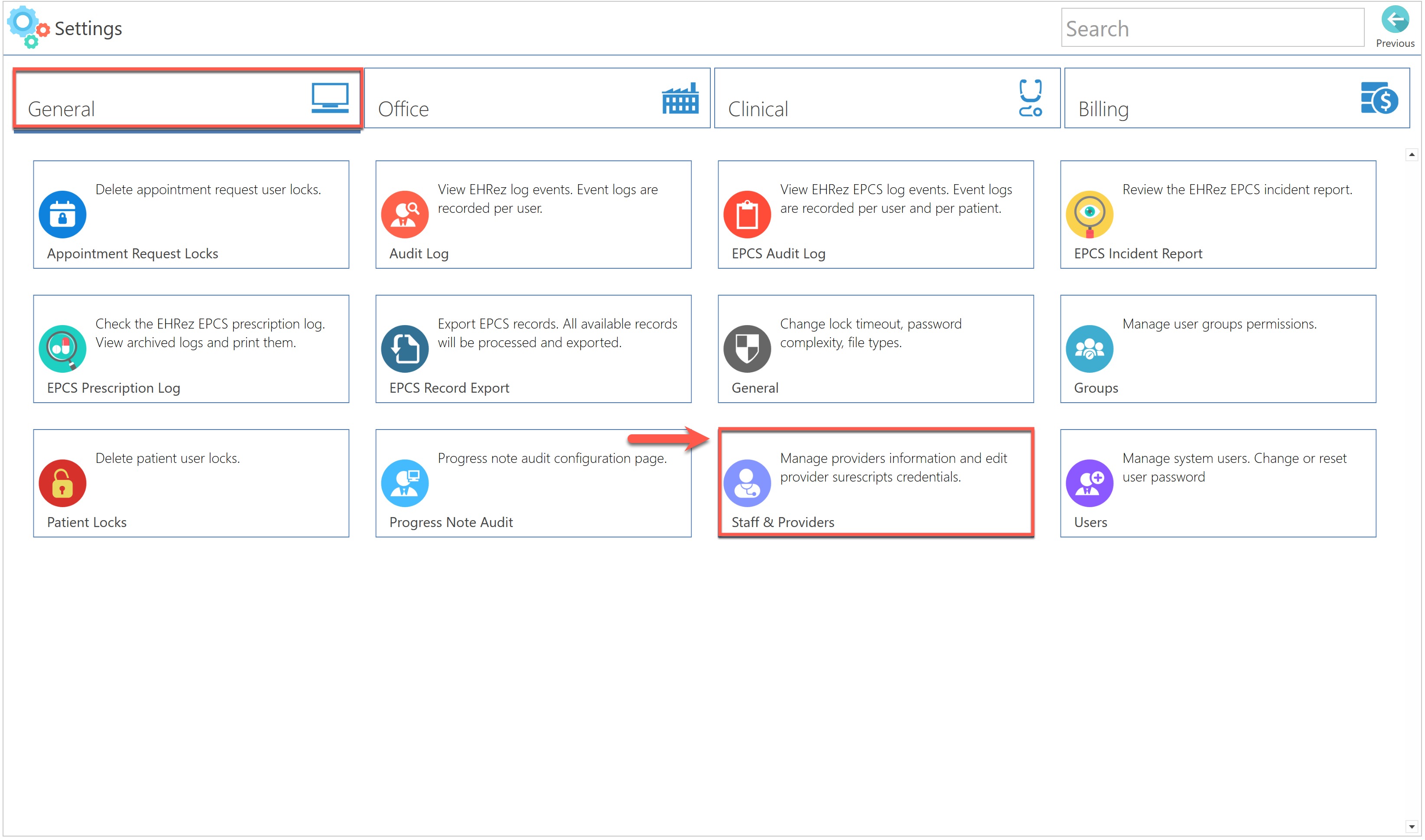
Task: Click 'Export EPCS records' description
Action: click(557, 333)
